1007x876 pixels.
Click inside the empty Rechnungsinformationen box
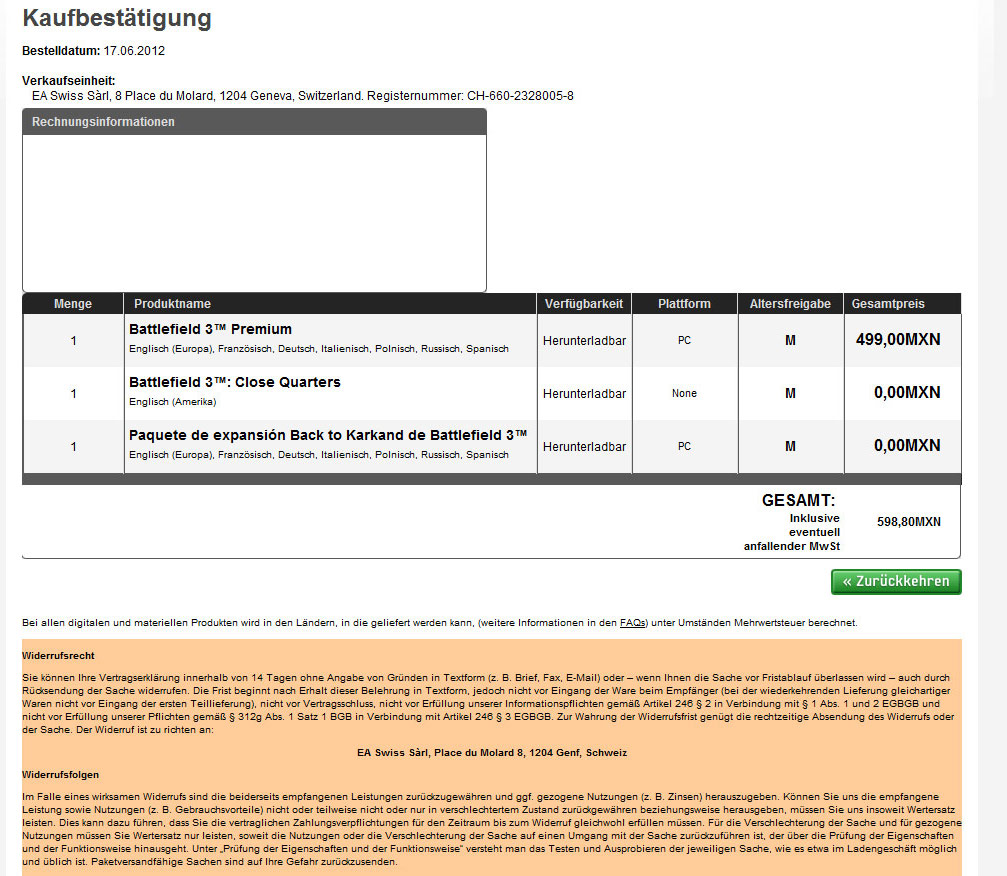point(254,213)
